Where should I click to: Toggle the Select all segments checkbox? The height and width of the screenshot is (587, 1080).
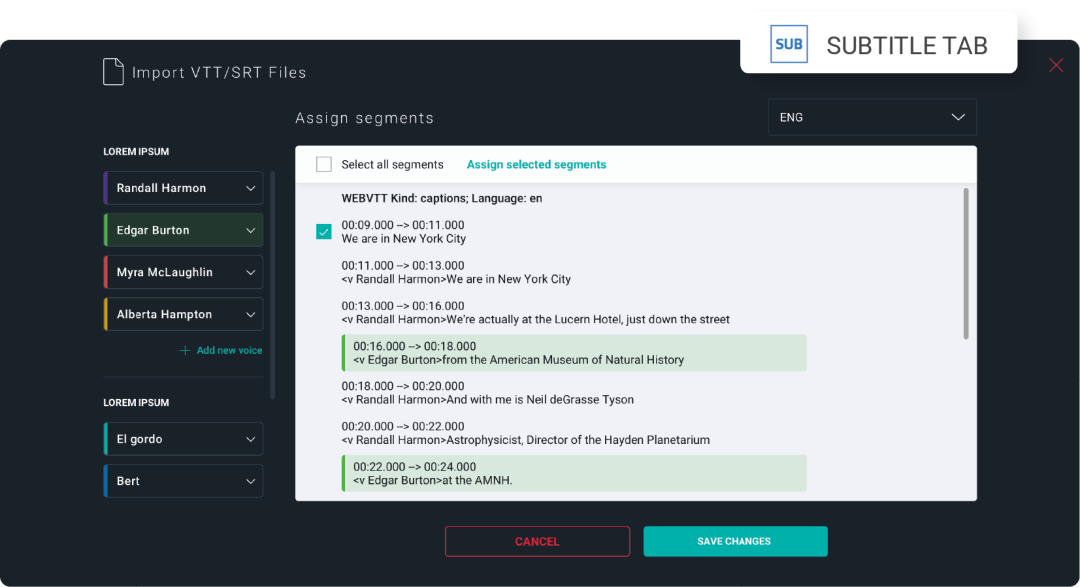324,165
